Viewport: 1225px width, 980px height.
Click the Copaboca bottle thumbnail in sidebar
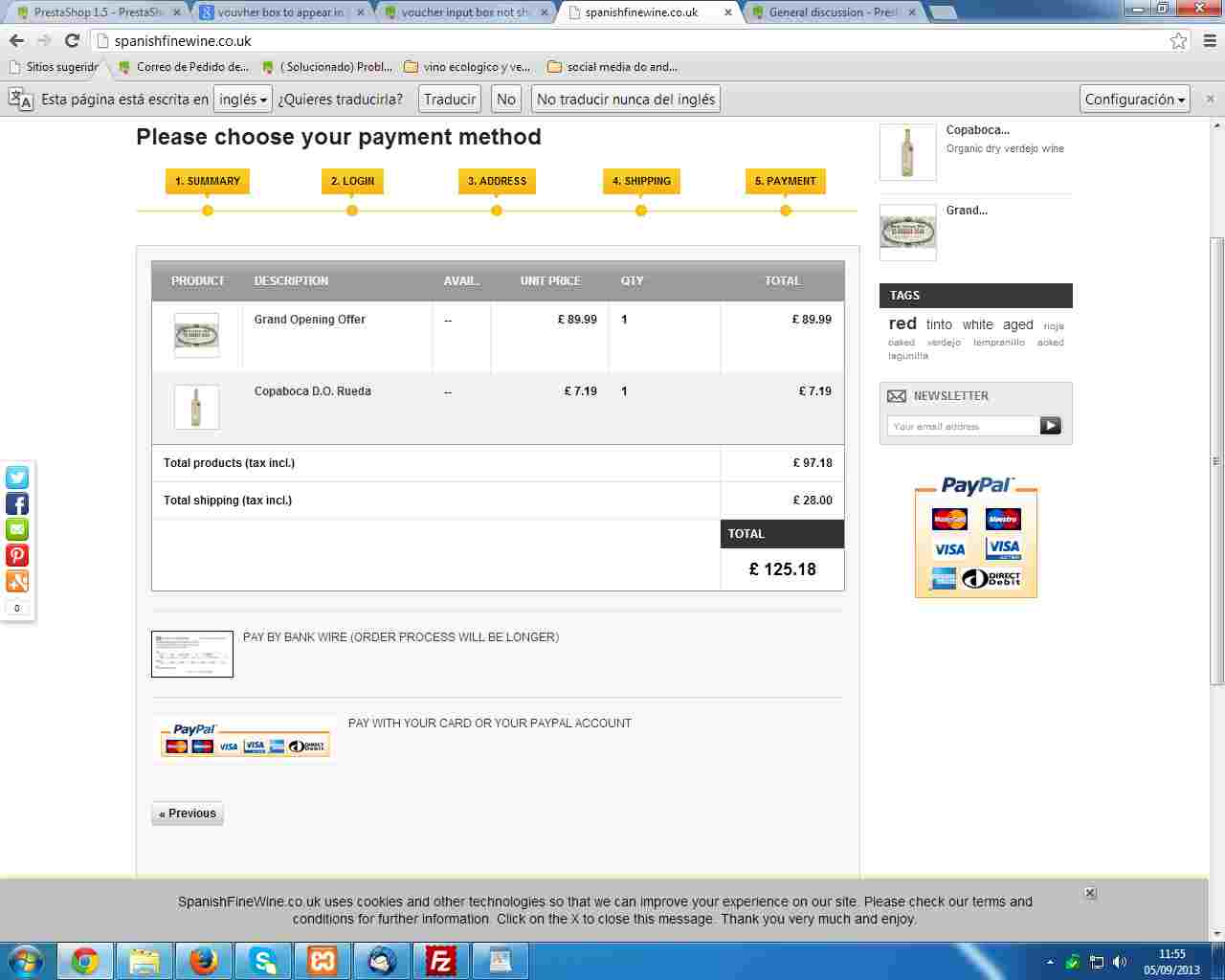tap(907, 152)
